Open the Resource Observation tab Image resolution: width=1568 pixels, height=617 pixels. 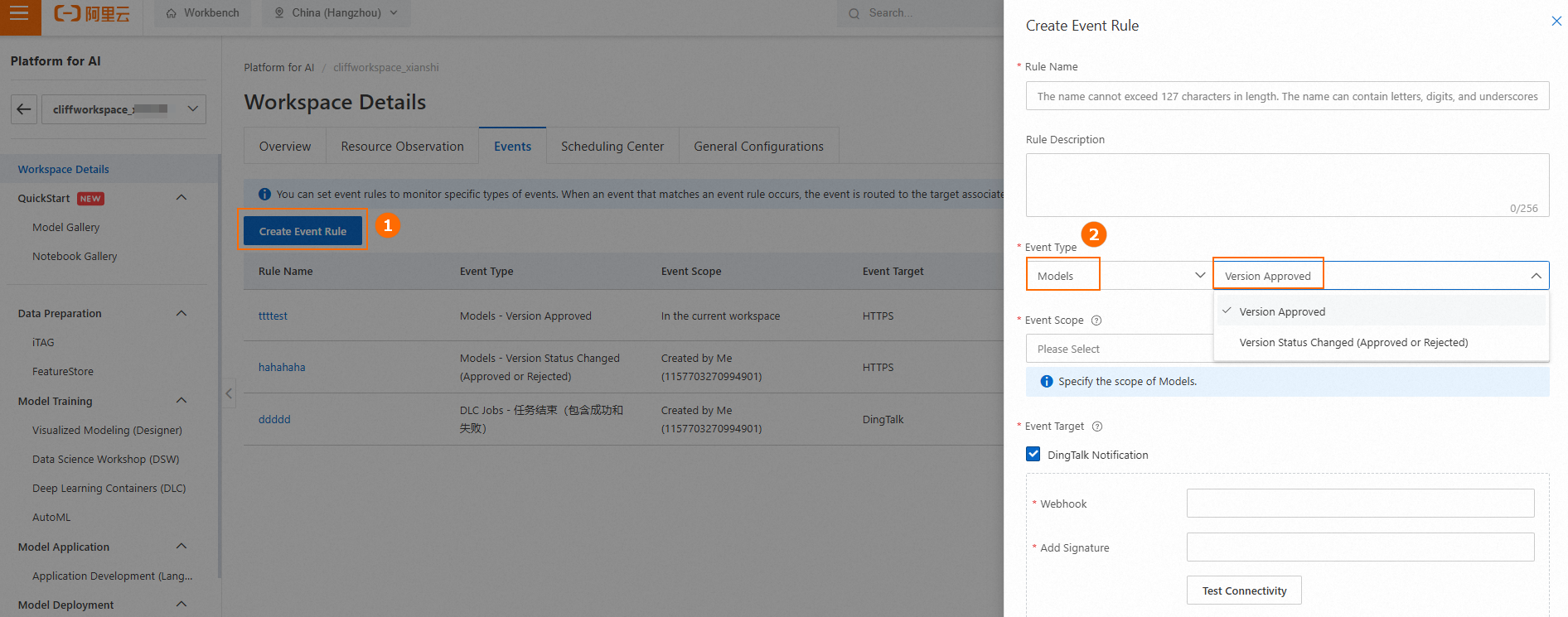(402, 147)
